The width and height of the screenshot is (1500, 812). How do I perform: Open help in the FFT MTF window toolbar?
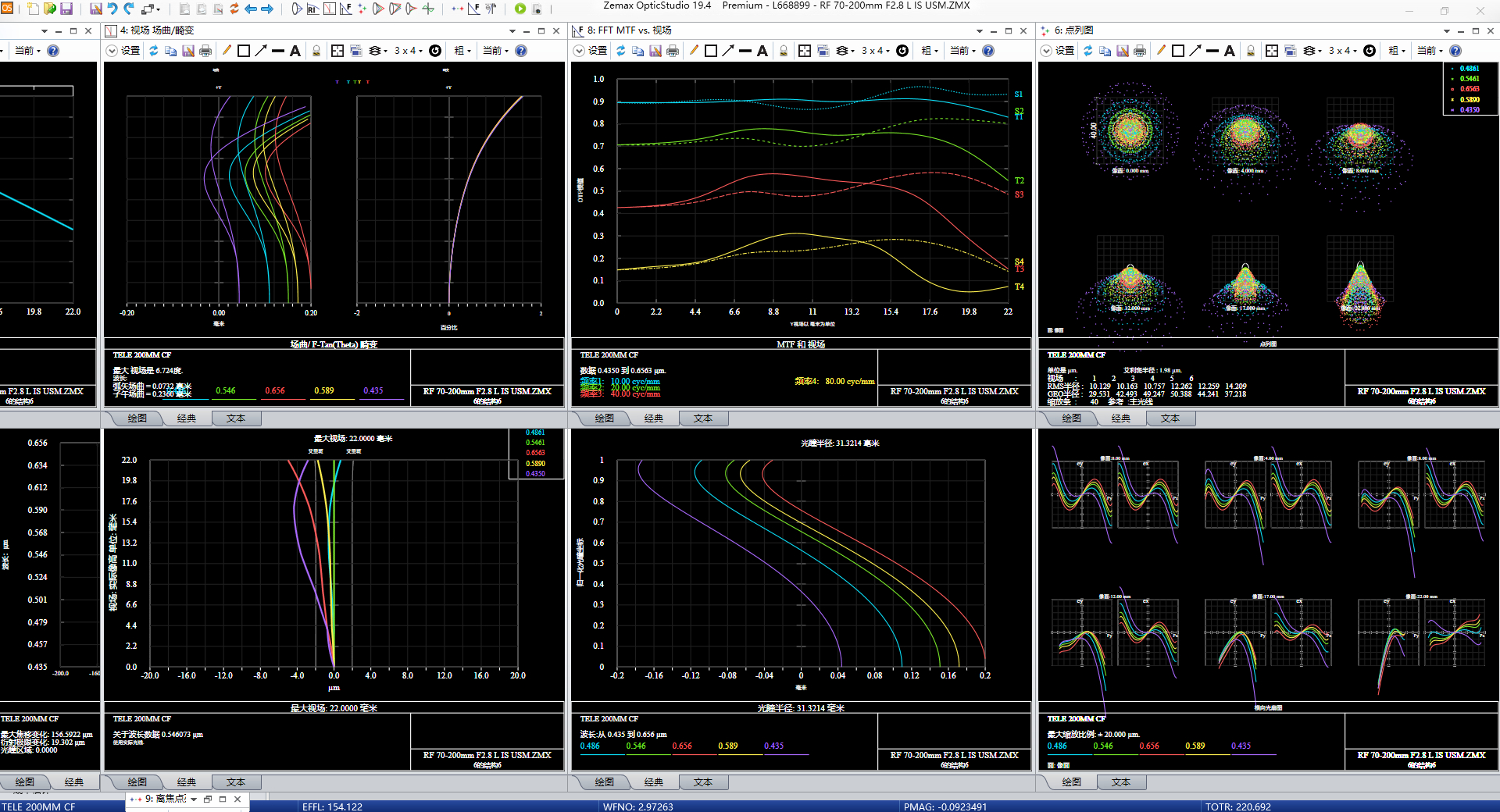(x=988, y=51)
